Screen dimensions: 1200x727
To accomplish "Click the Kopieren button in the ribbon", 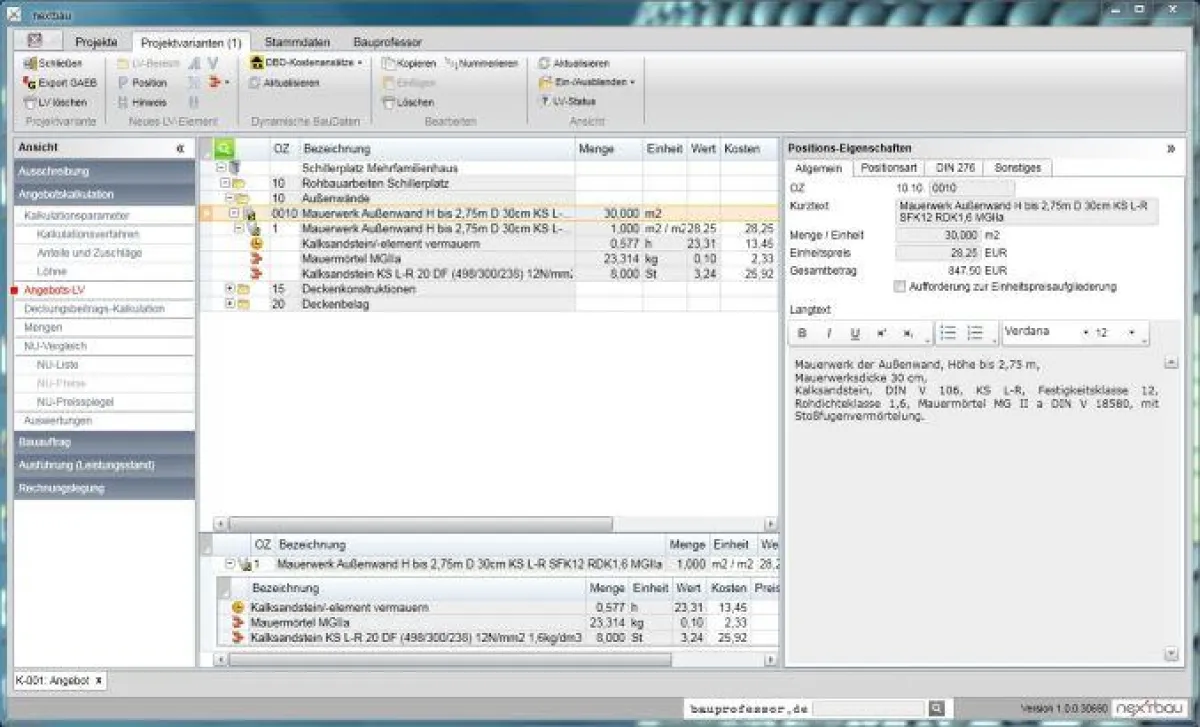I will tap(409, 63).
